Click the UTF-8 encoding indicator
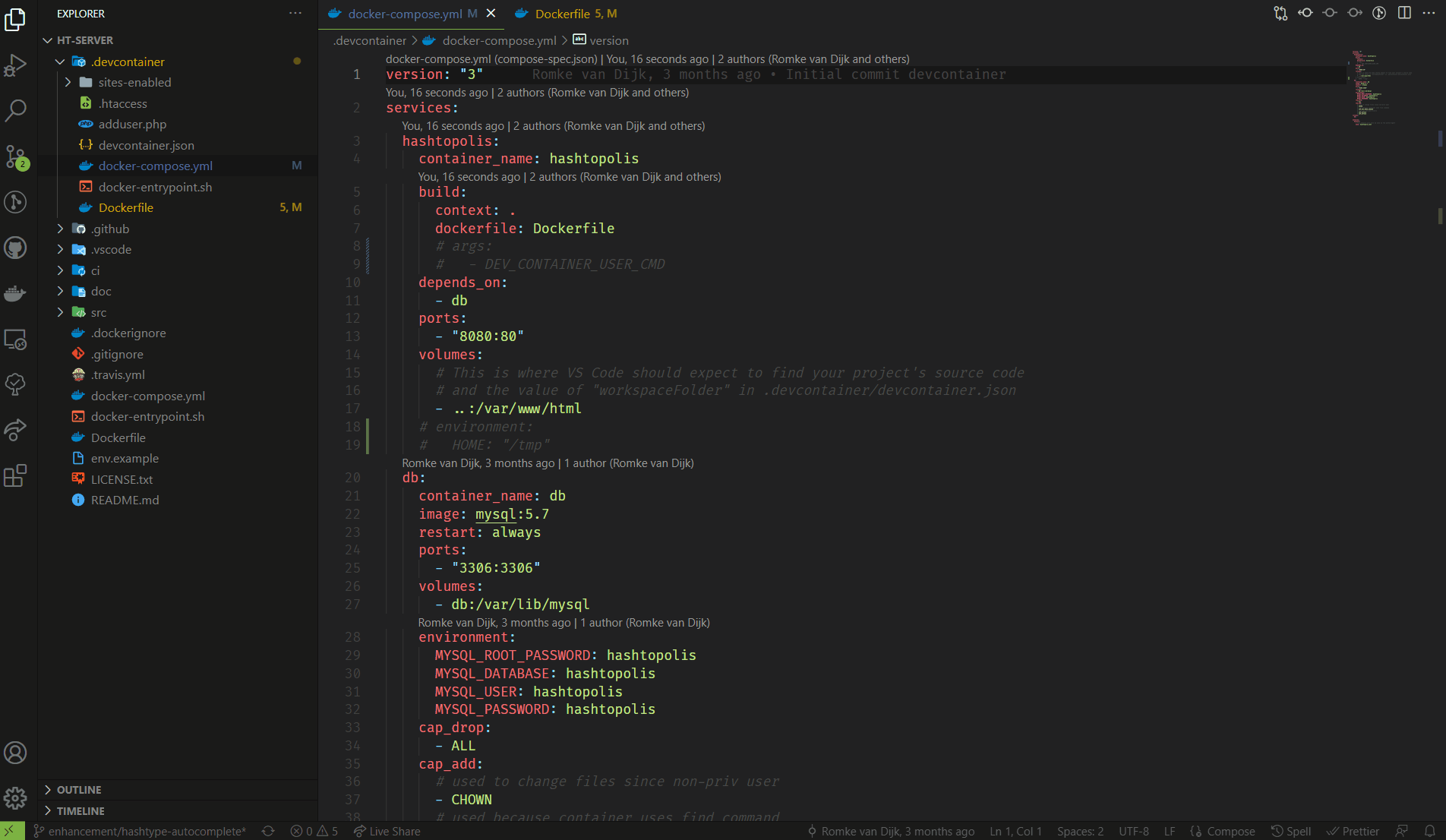 pyautogui.click(x=1133, y=831)
